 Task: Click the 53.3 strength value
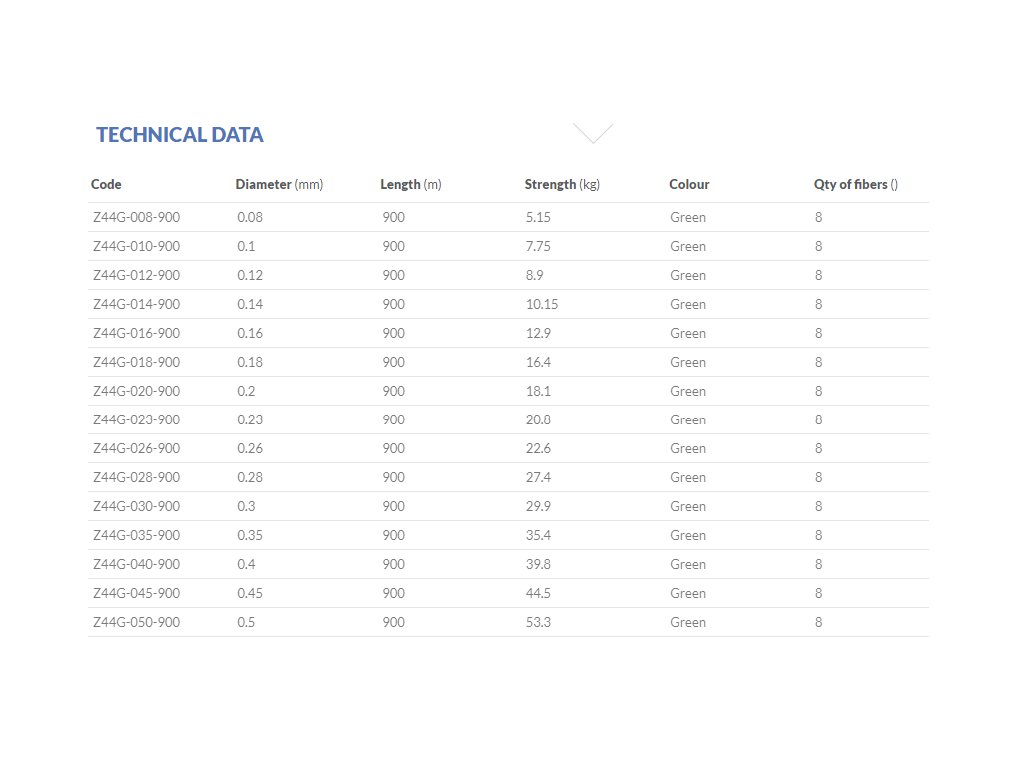538,622
